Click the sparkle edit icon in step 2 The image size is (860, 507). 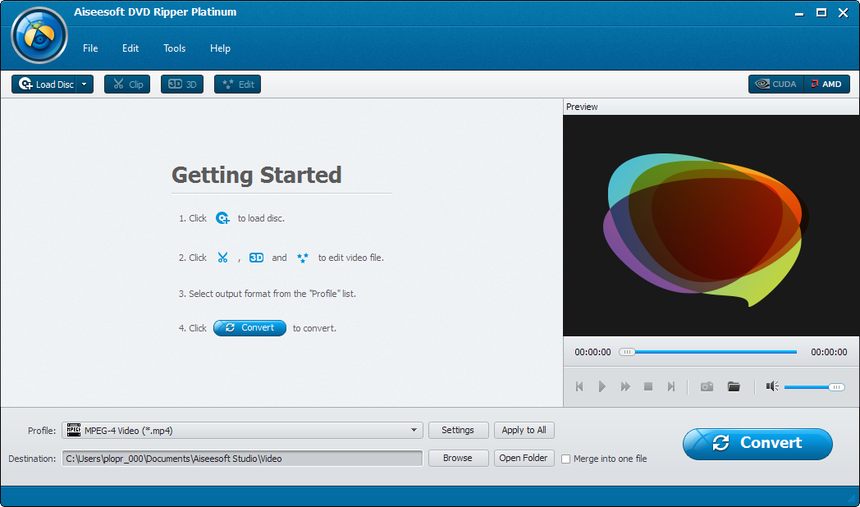(x=302, y=257)
